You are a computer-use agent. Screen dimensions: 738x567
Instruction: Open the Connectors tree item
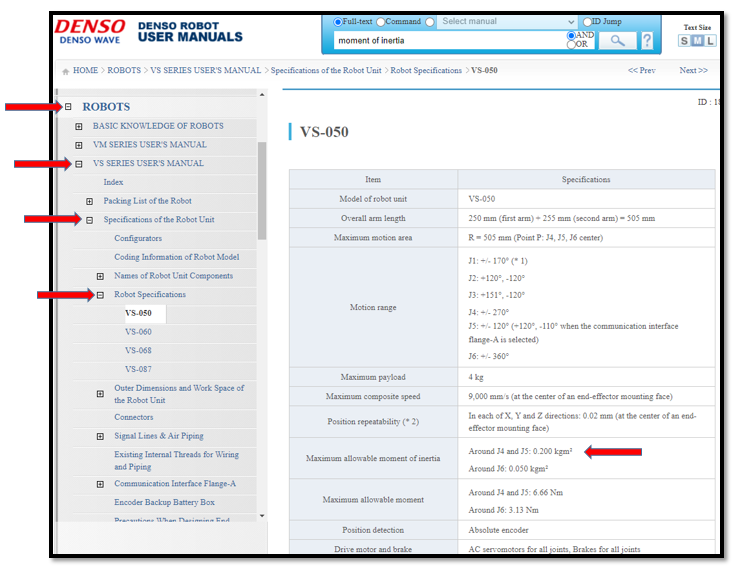134,417
